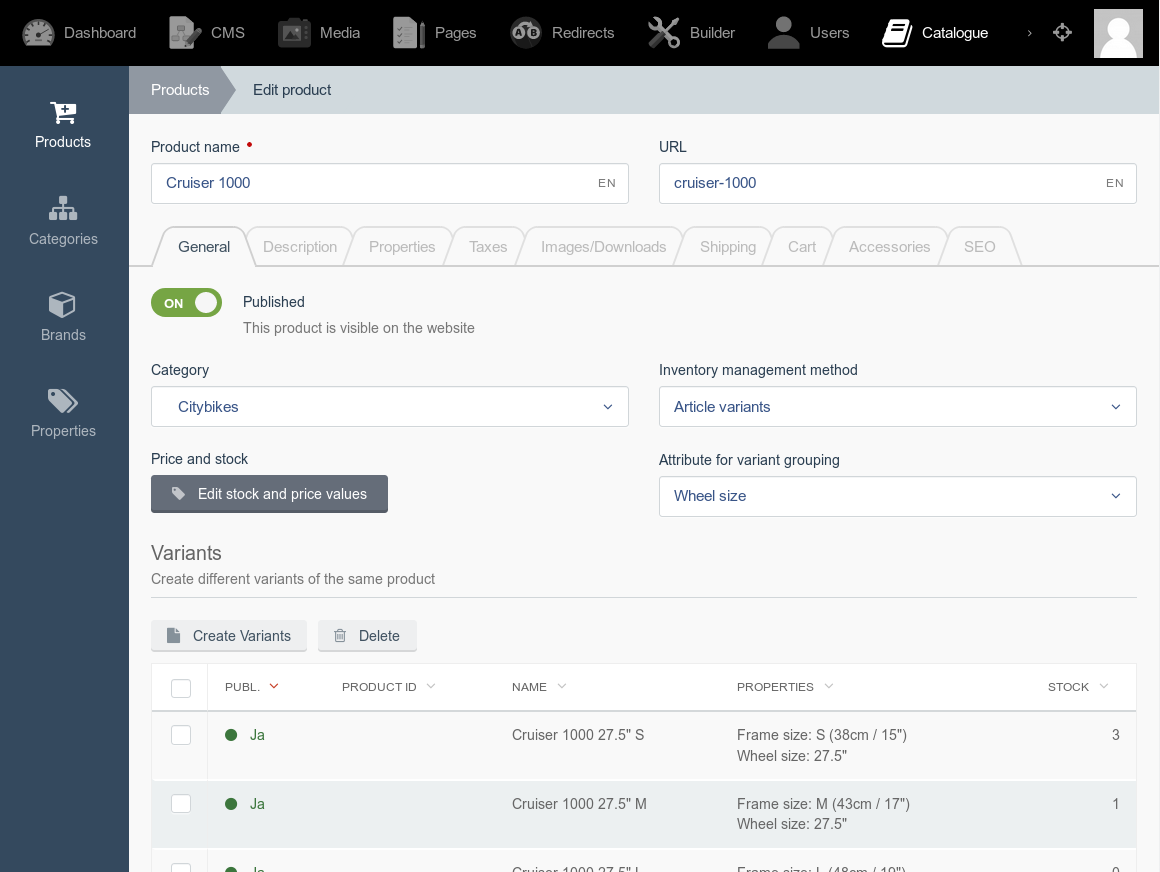This screenshot has width=1160, height=872.
Task: Switch to the Images/Downloads tab
Action: pyautogui.click(x=603, y=247)
